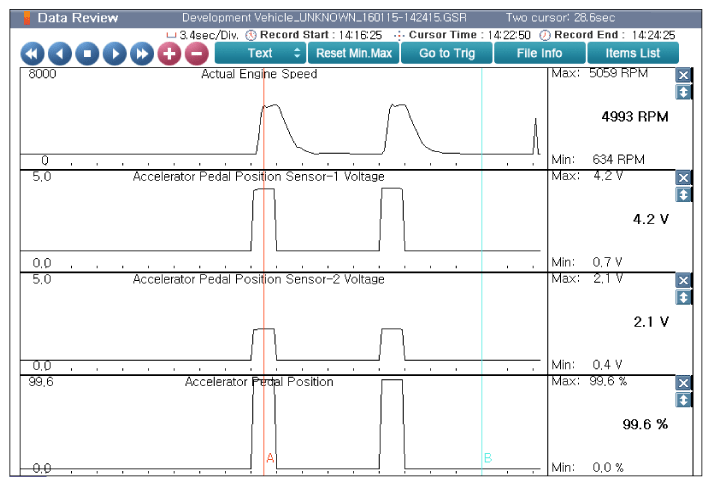
Task: Close the Pedal Position Sensor-1 Voltage graph
Action: [684, 178]
